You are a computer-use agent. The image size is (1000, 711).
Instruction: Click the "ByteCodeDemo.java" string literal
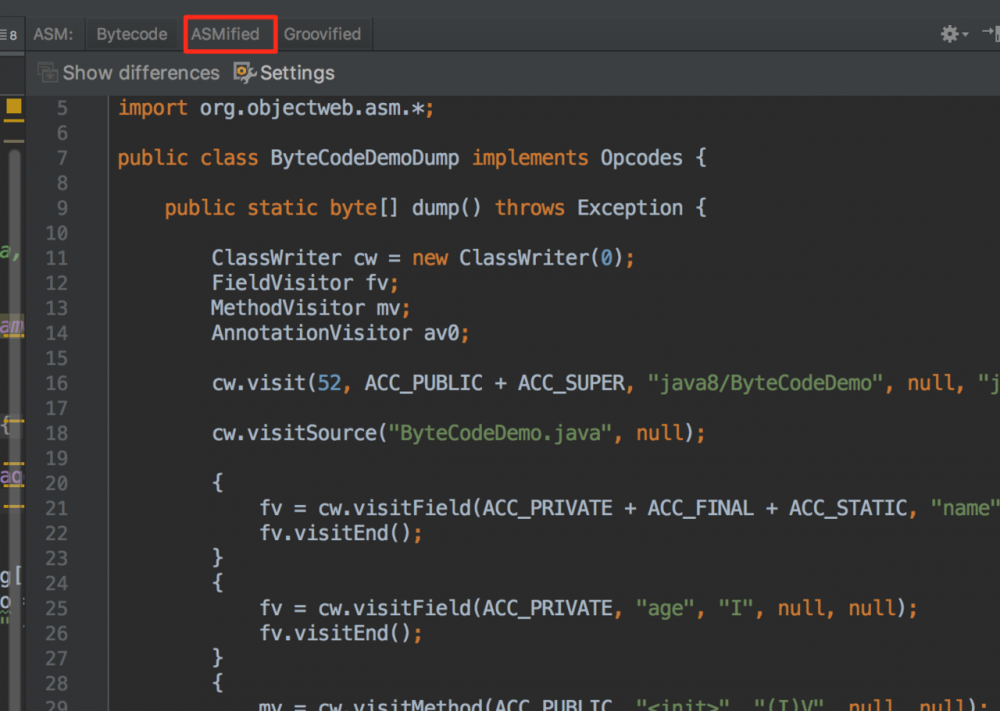tap(501, 433)
